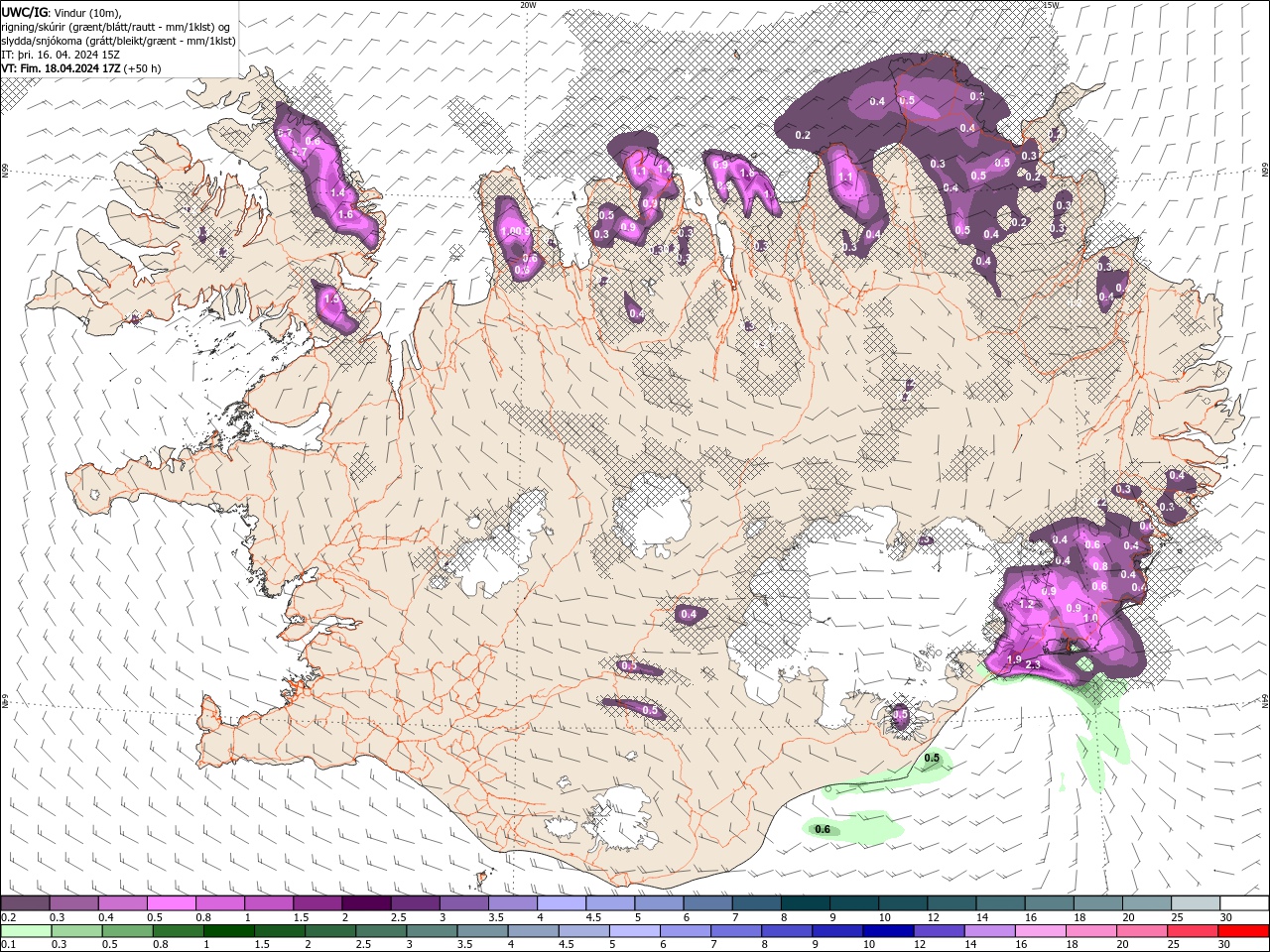1270x952 pixels.
Task: Click the 1.9 value in southeast snow area
Action: pyautogui.click(x=1014, y=659)
